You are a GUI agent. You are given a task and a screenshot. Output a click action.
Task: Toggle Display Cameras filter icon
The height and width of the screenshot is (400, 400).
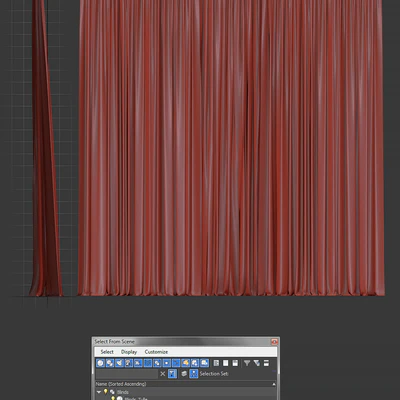pyautogui.click(x=129, y=363)
